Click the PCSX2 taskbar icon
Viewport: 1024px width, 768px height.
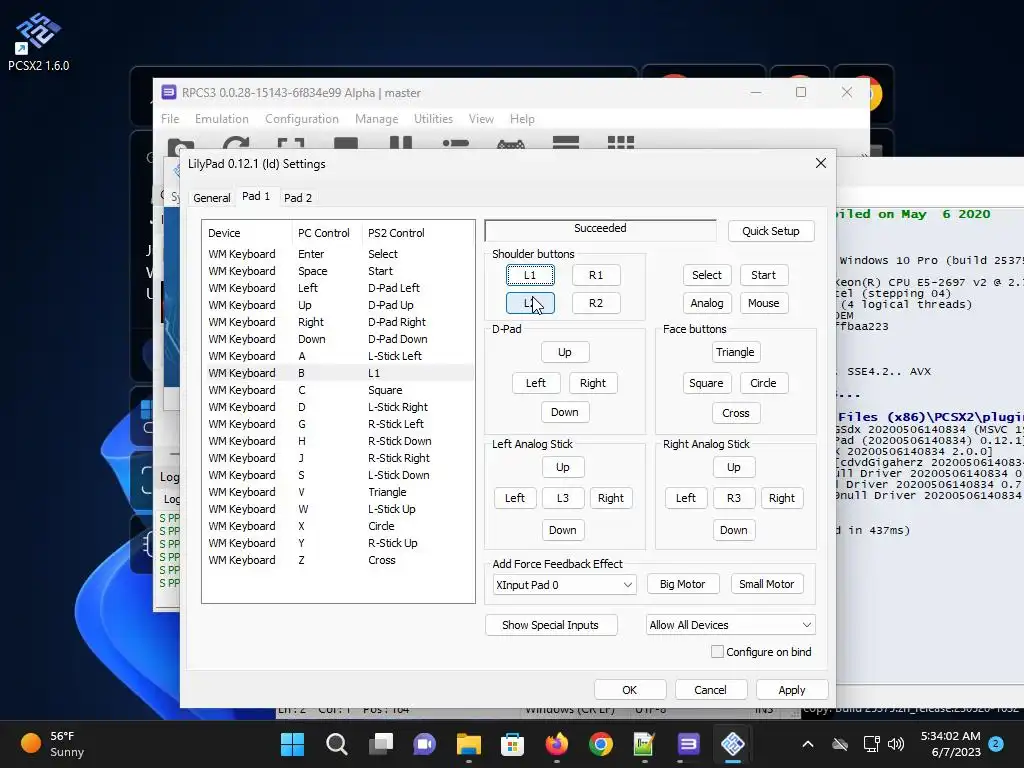(732, 744)
